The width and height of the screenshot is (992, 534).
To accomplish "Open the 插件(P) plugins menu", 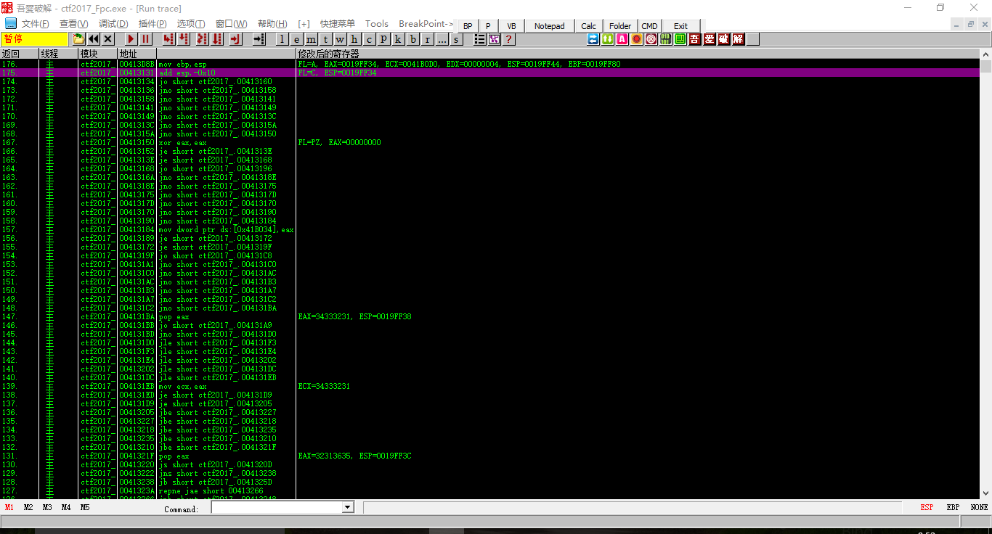I will tap(152, 23).
